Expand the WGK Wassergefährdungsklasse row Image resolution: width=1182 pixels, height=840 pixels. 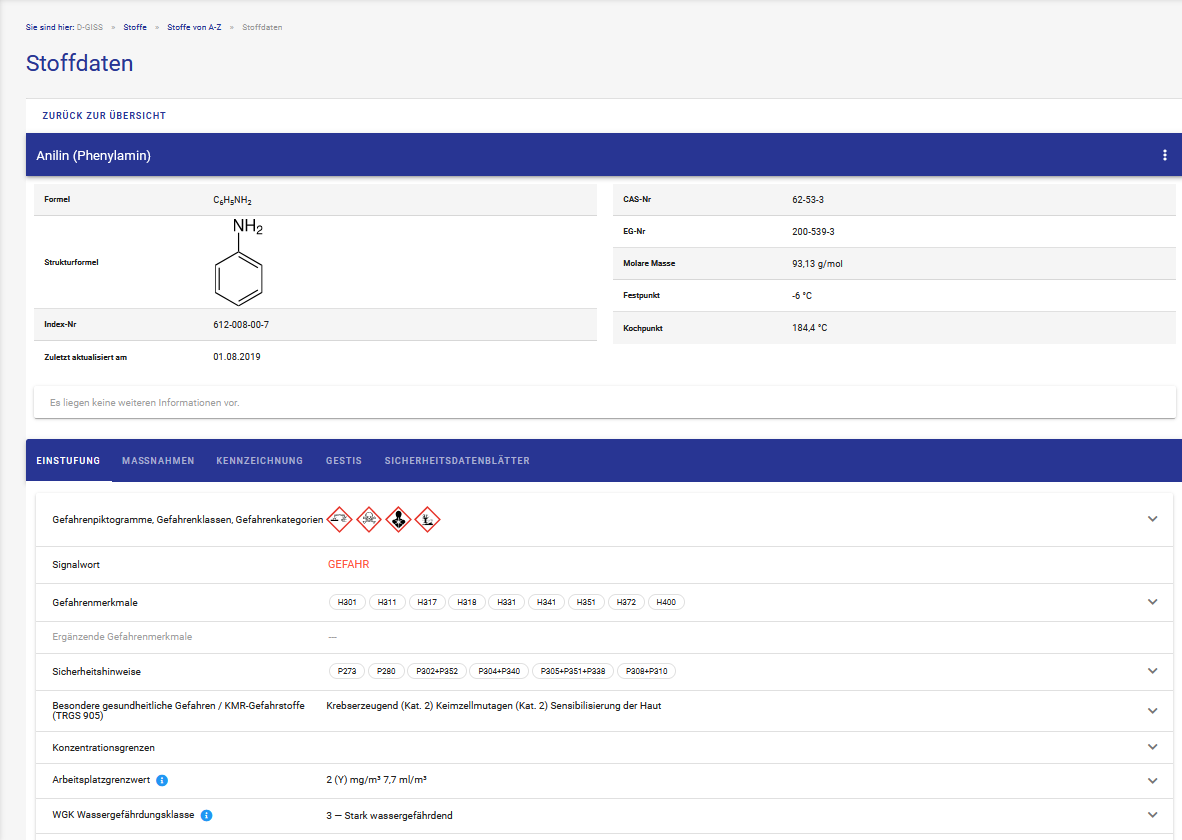[x=1153, y=815]
